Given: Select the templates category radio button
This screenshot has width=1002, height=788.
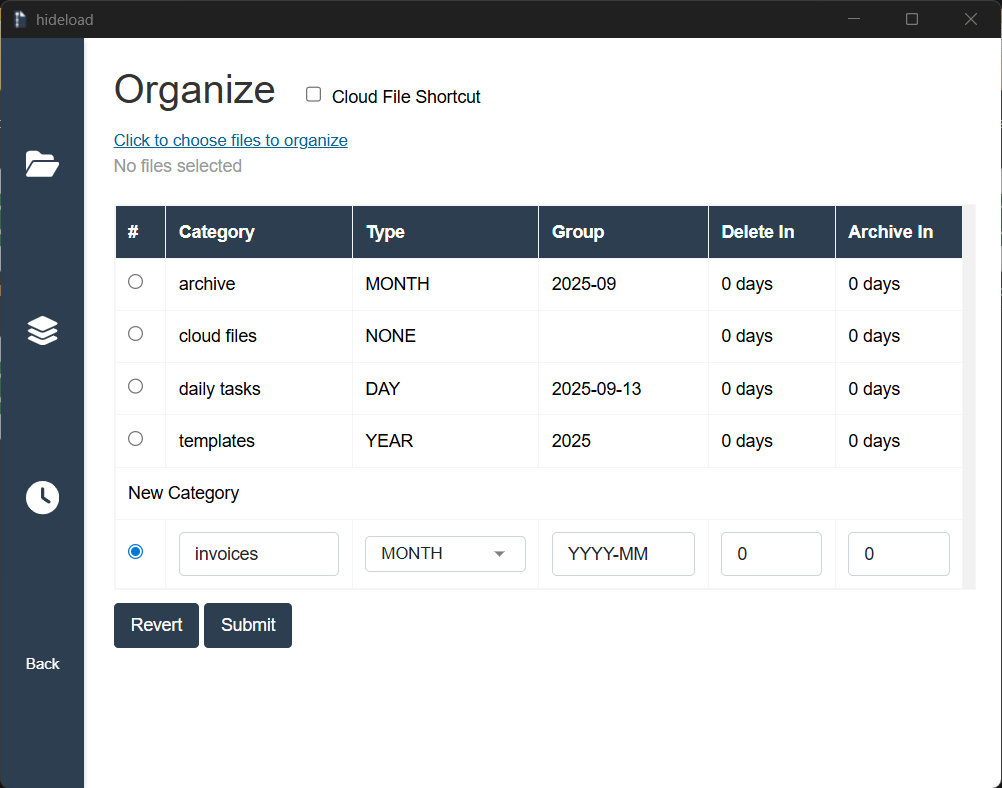Looking at the screenshot, I should [136, 438].
